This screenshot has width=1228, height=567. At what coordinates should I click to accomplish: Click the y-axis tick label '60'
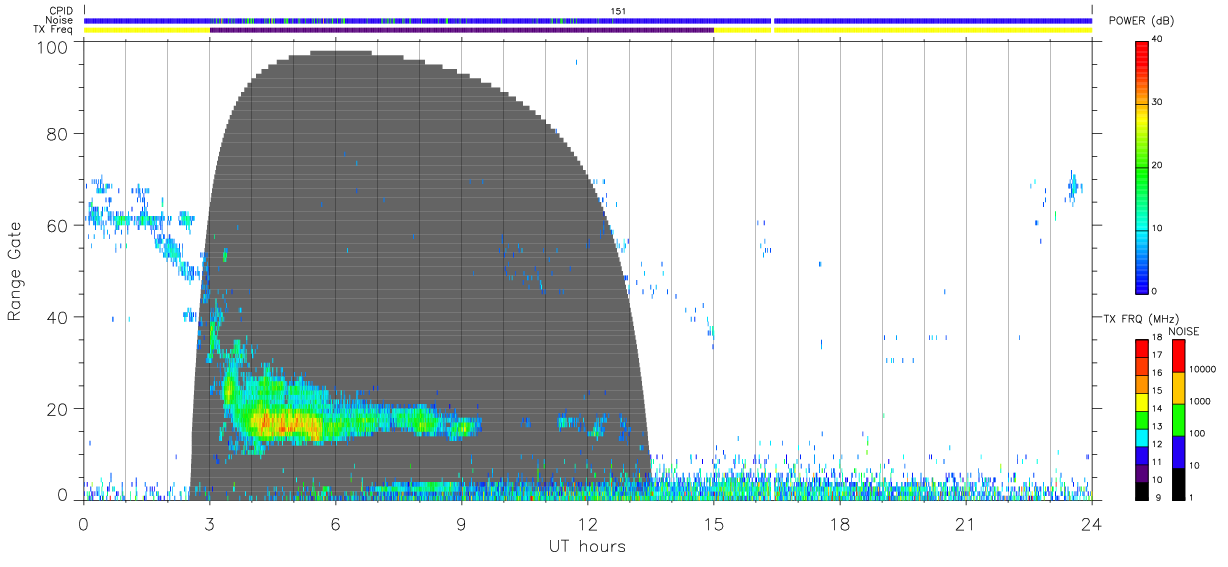[58, 226]
